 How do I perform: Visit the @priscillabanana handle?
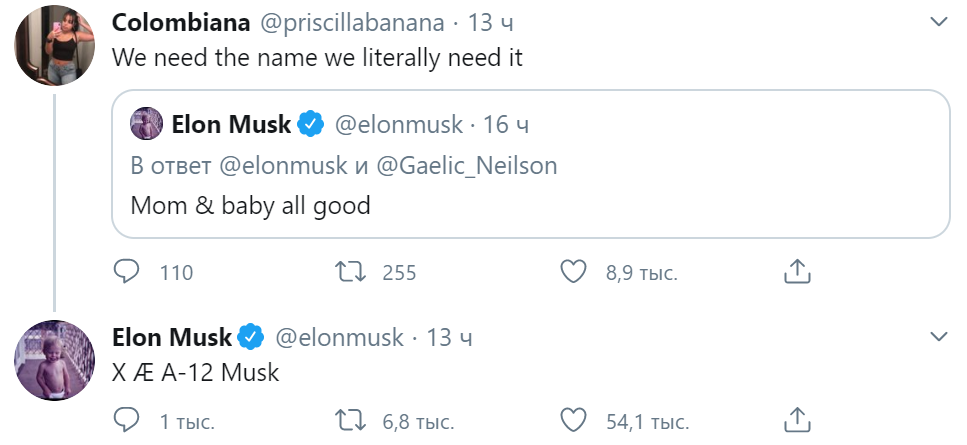tap(352, 23)
